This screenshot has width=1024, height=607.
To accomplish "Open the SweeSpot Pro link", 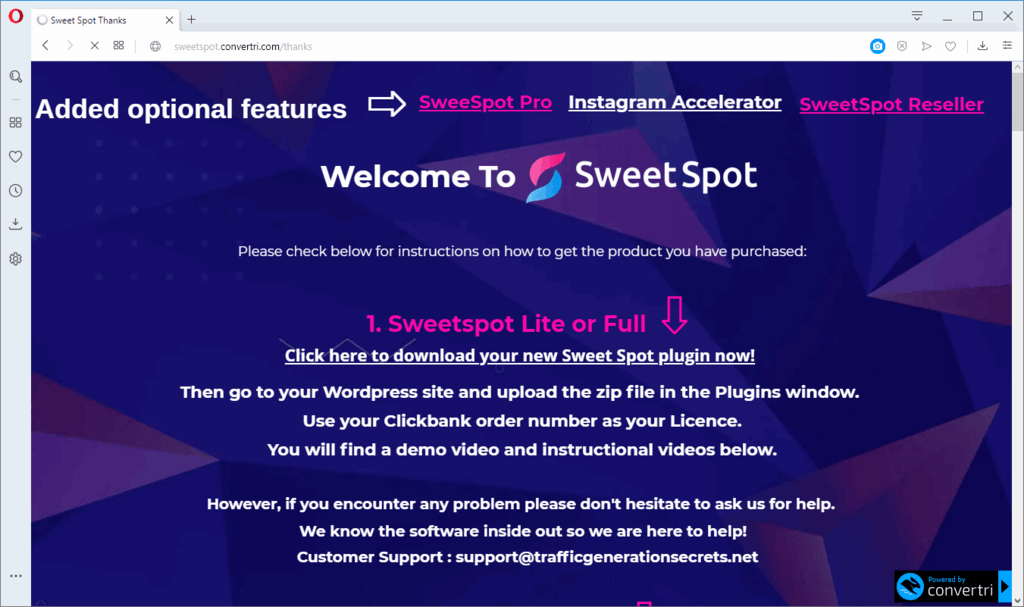I will 485,103.
